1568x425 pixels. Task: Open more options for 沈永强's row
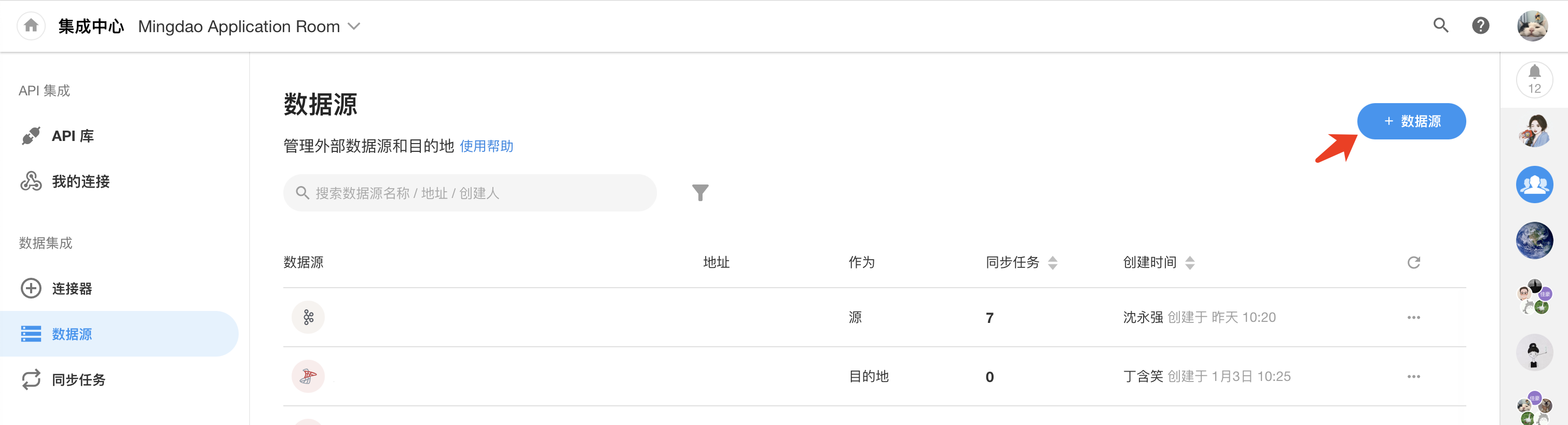click(x=1413, y=317)
